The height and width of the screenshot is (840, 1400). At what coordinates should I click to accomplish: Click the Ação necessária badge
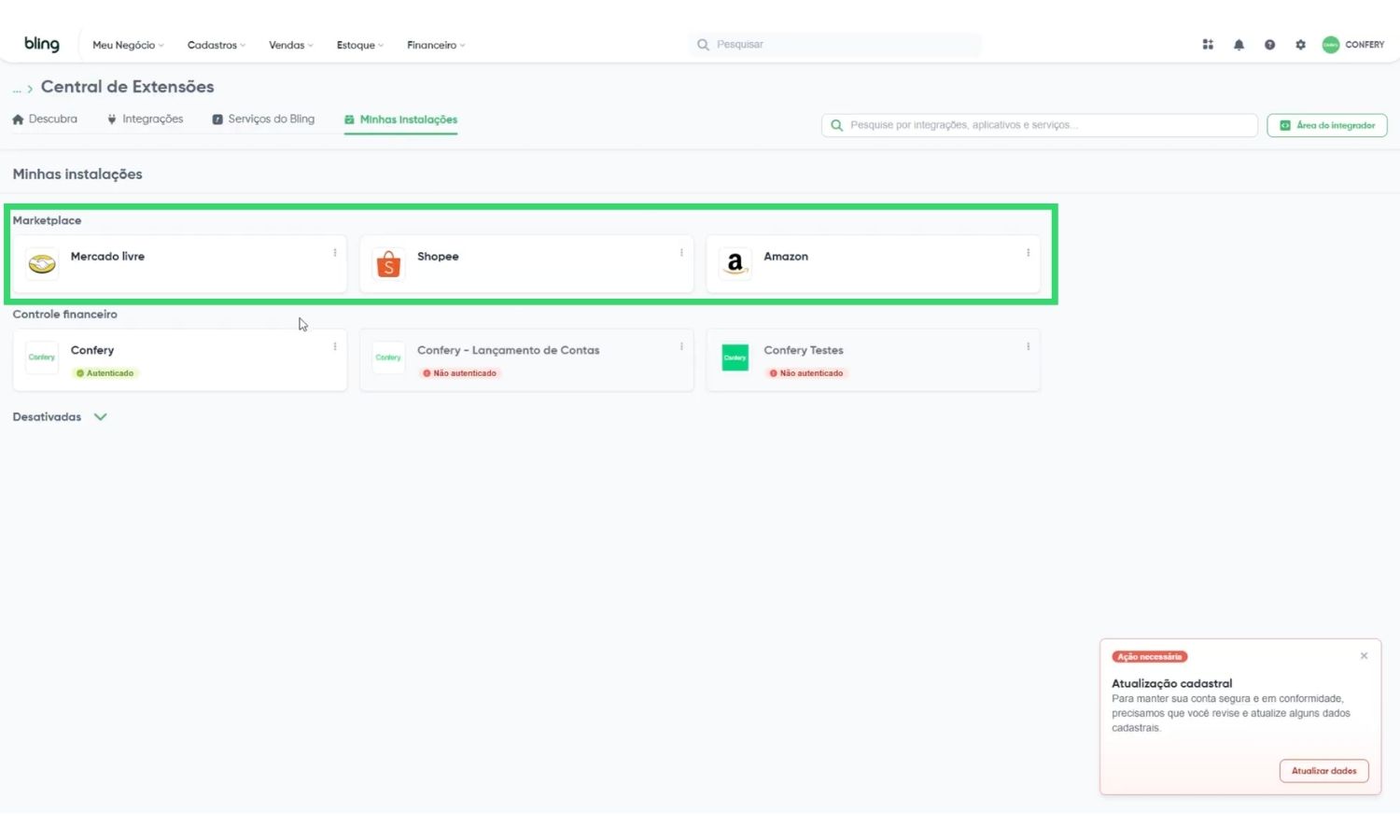point(1150,657)
